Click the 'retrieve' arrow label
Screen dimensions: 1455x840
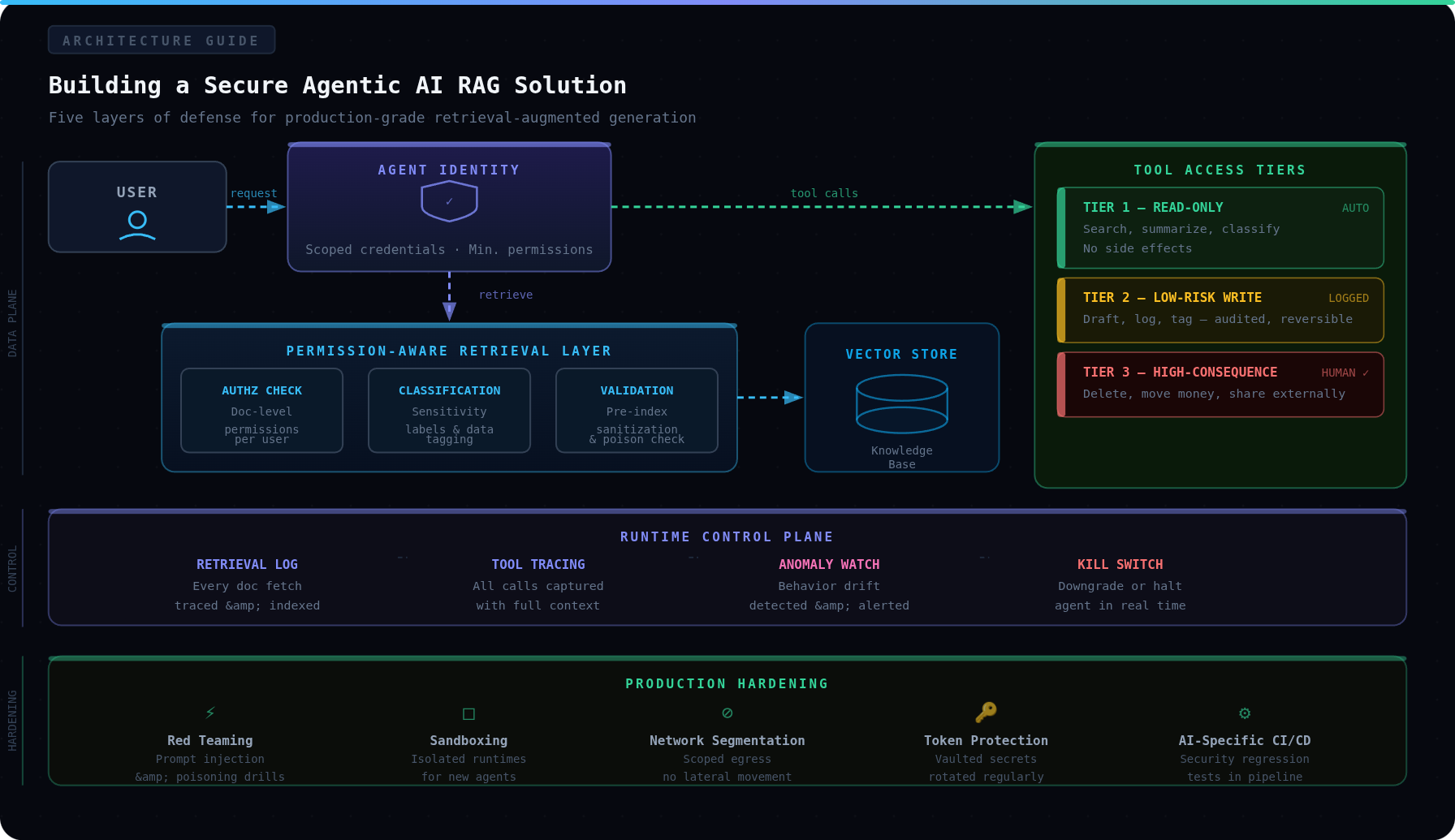coord(506,295)
